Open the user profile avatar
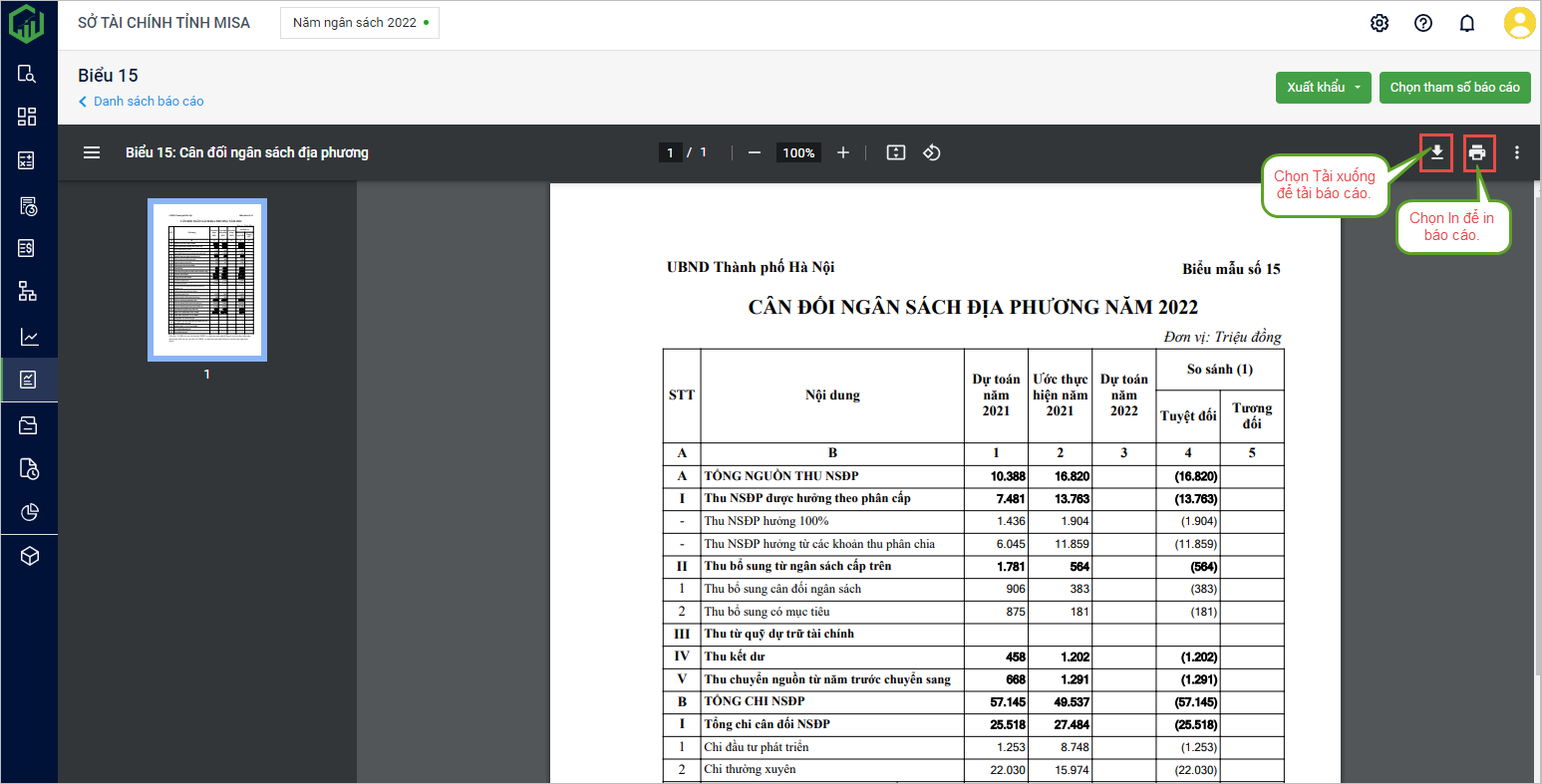 click(x=1519, y=23)
